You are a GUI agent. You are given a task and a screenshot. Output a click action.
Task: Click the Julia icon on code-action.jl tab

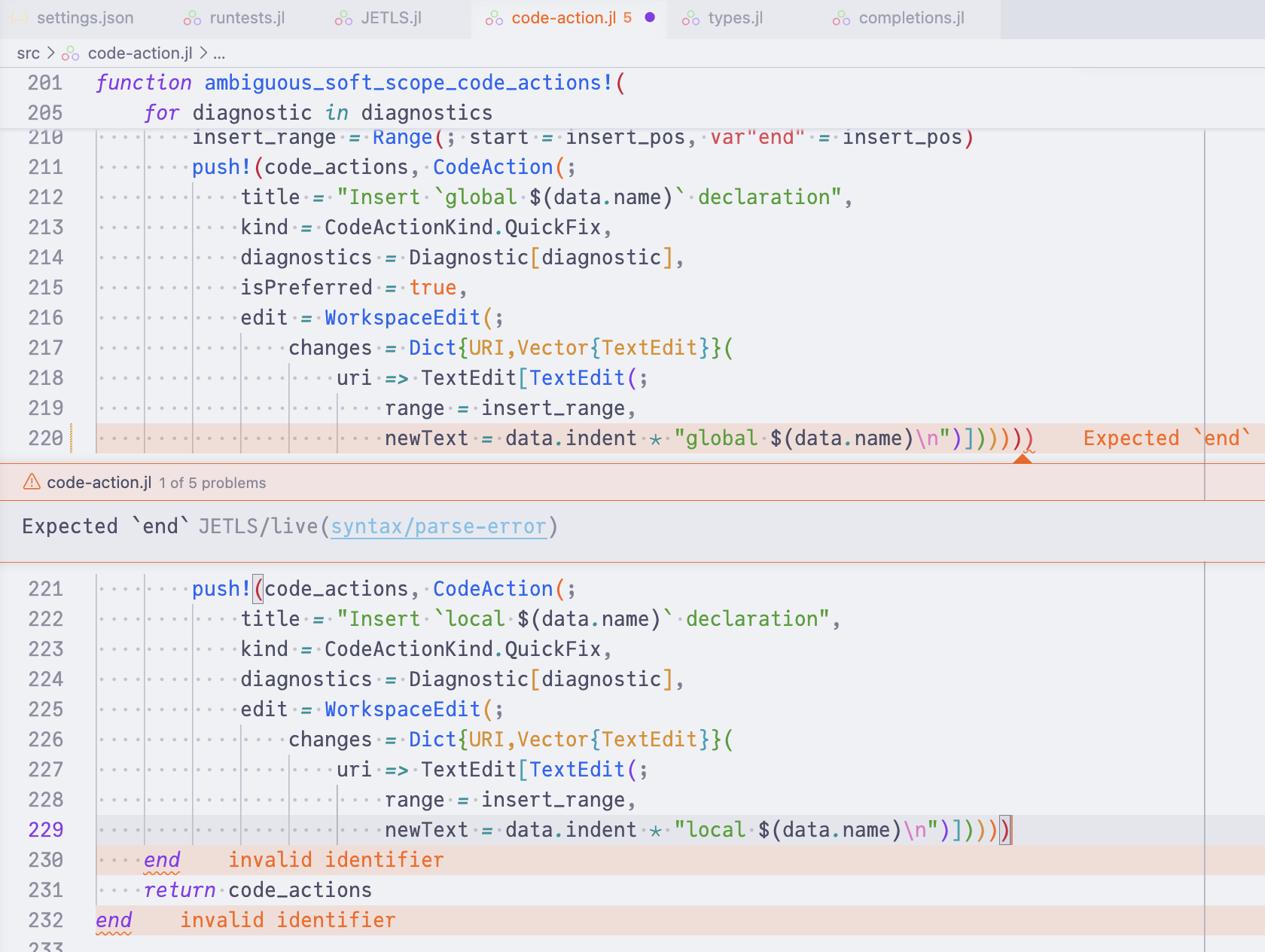[494, 18]
